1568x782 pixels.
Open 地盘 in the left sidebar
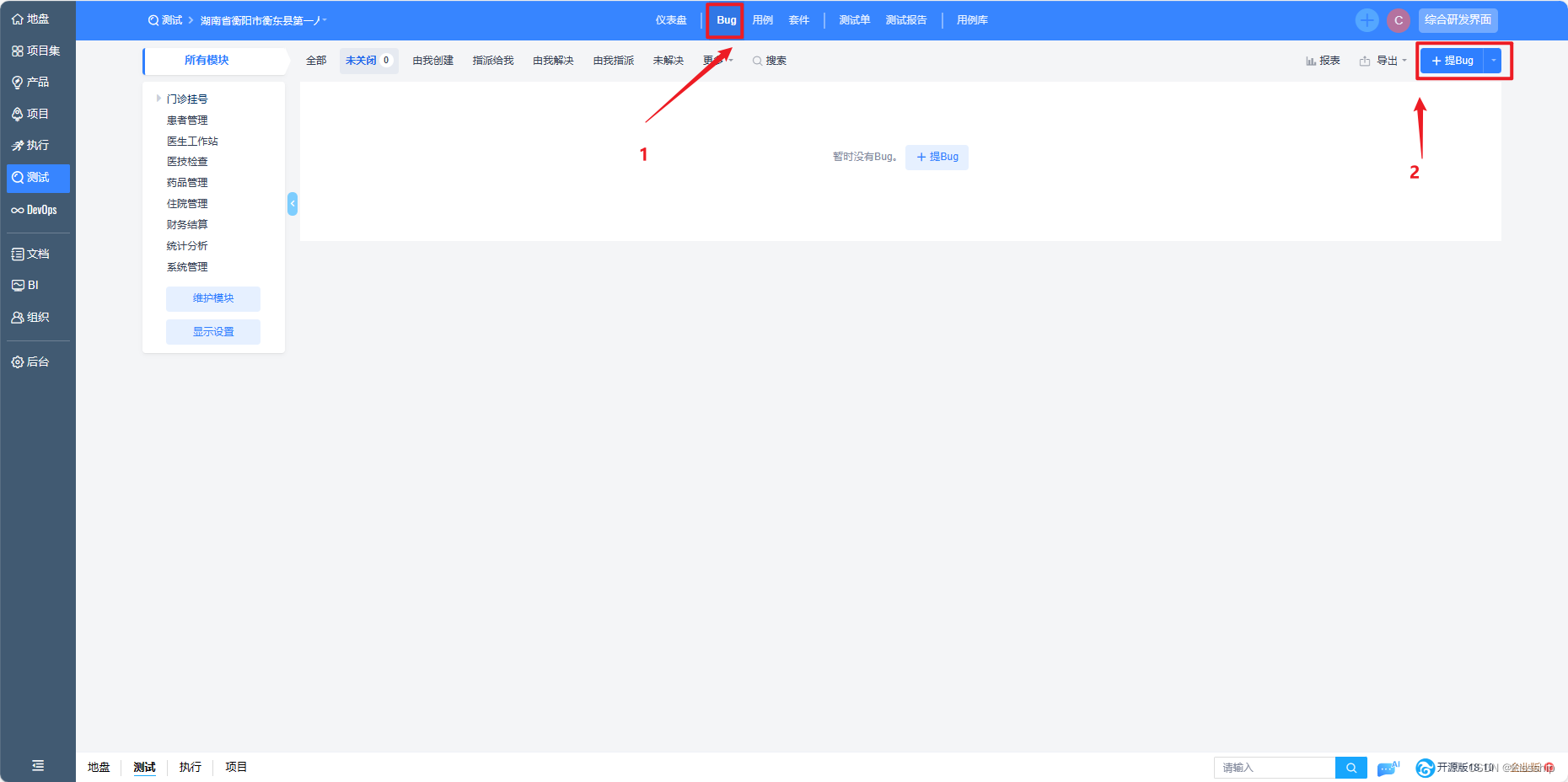pyautogui.click(x=30, y=19)
